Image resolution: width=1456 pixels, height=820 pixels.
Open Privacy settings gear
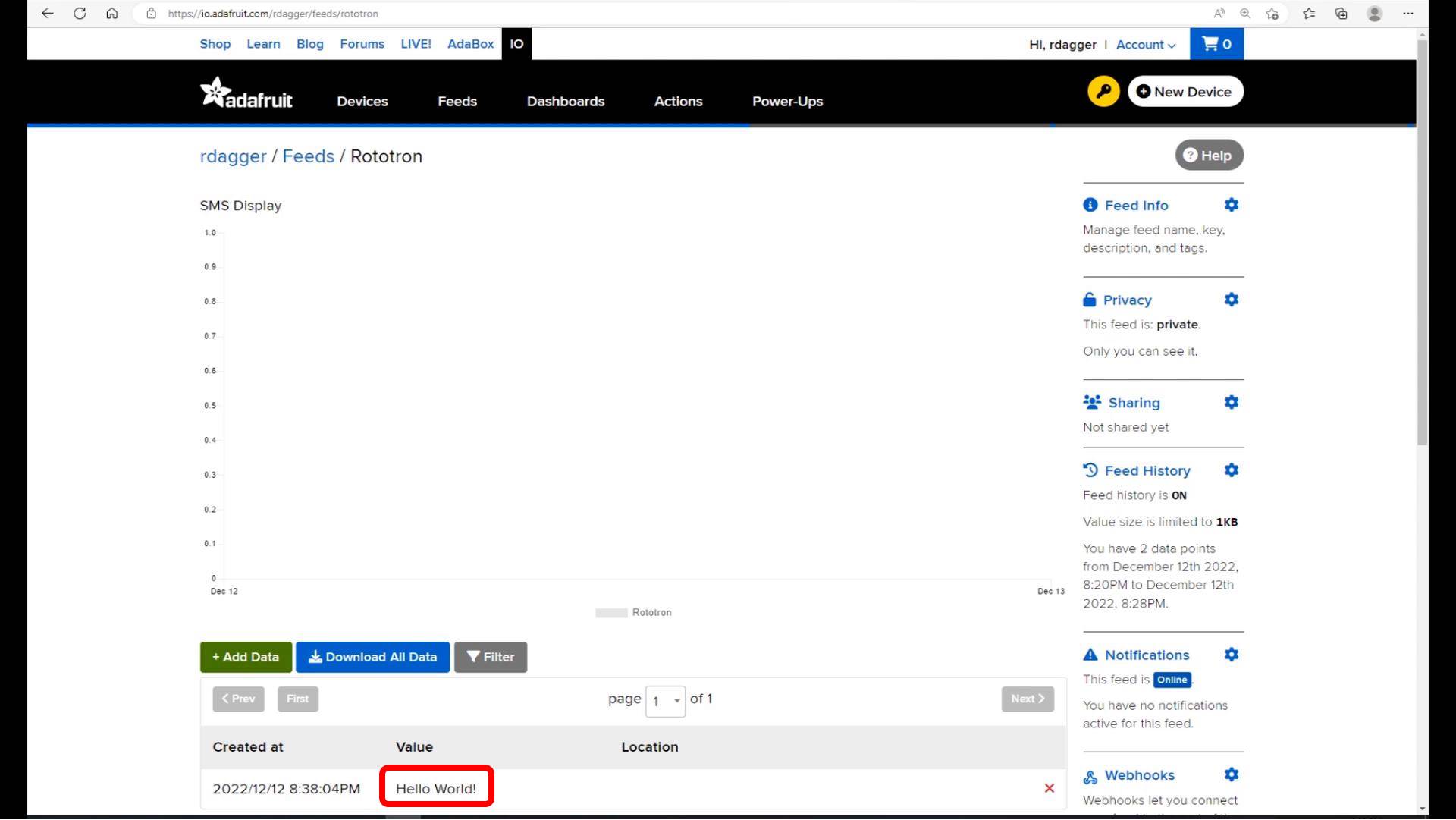1232,300
